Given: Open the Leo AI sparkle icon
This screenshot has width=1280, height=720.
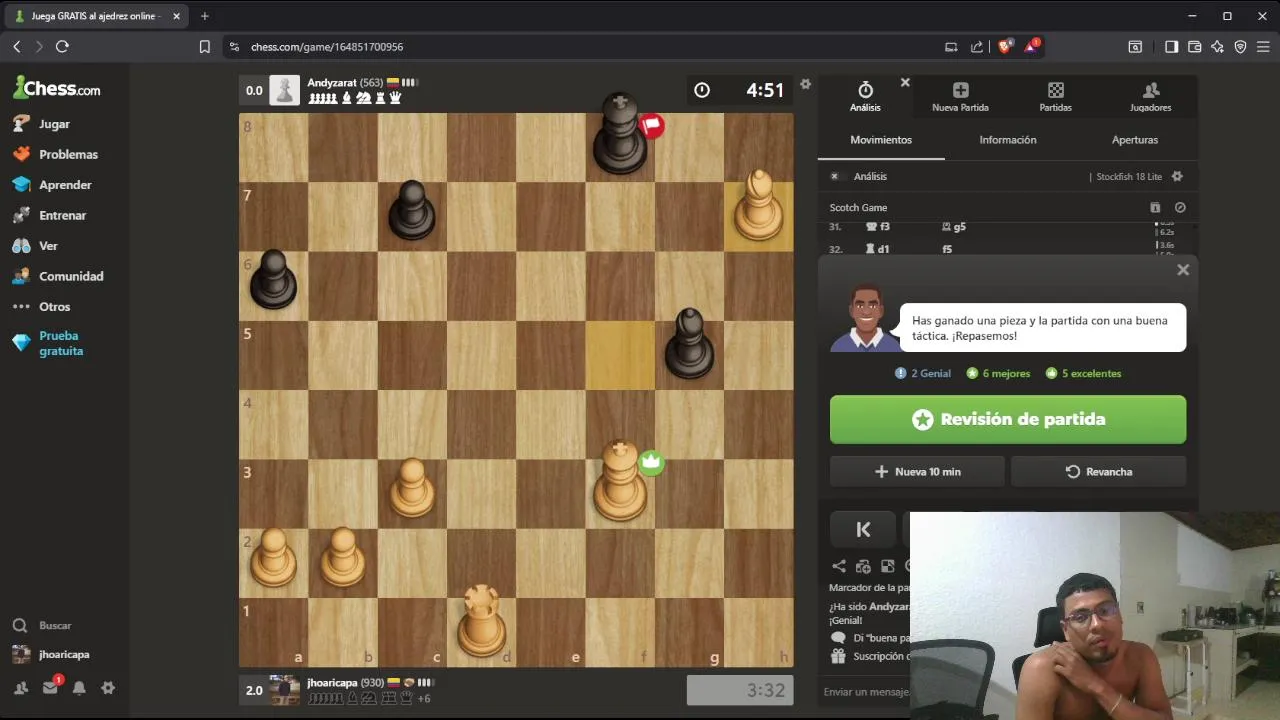Looking at the screenshot, I should pos(1217,47).
